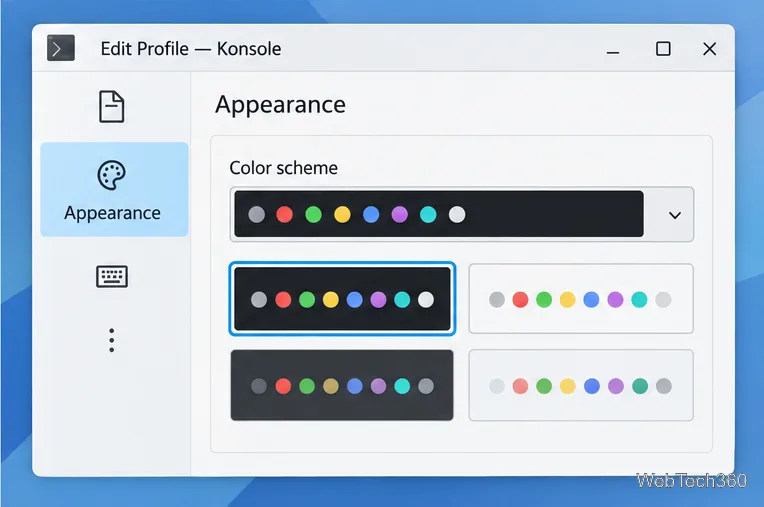Choose the white color scheme tile with bright dots
This screenshot has height=507, width=764.
pos(581,299)
